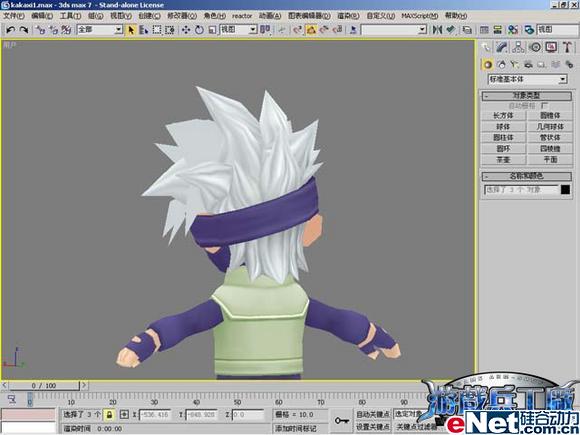
Task: Open Curve Editor from the toolbar
Action: coord(484,30)
